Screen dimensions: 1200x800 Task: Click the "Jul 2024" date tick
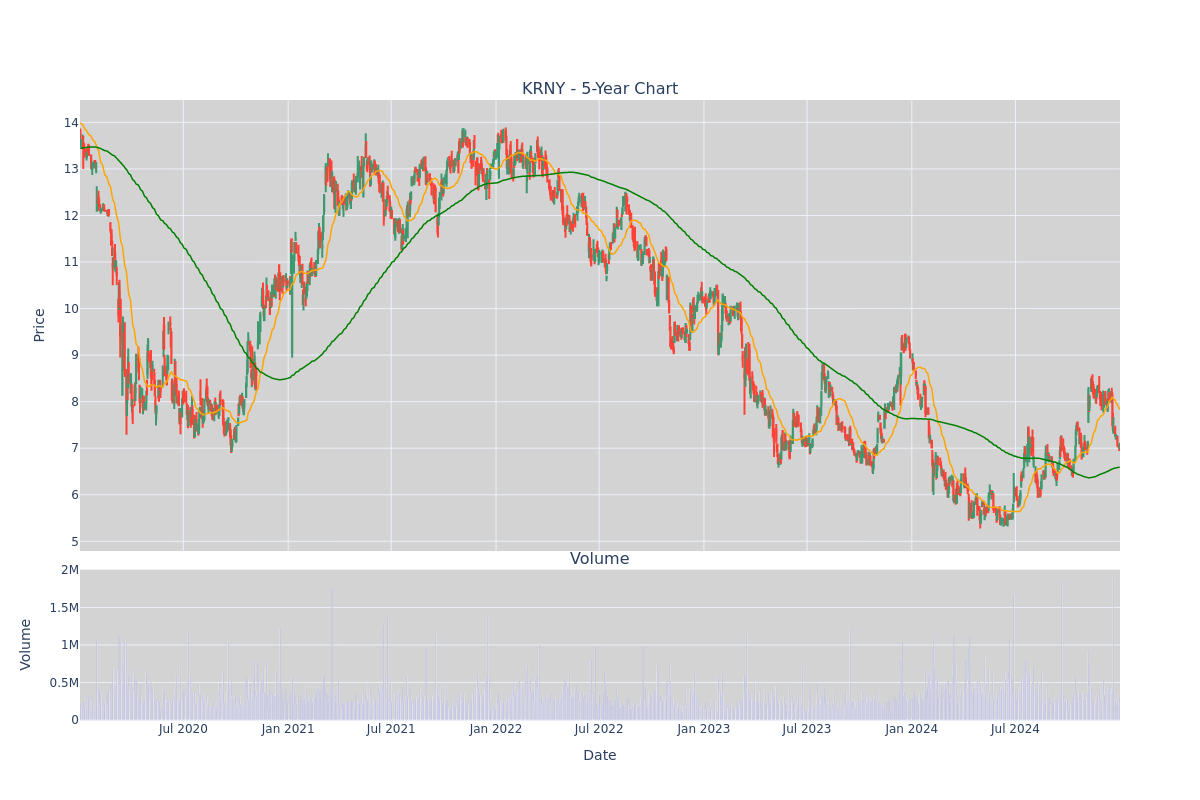[1015, 729]
